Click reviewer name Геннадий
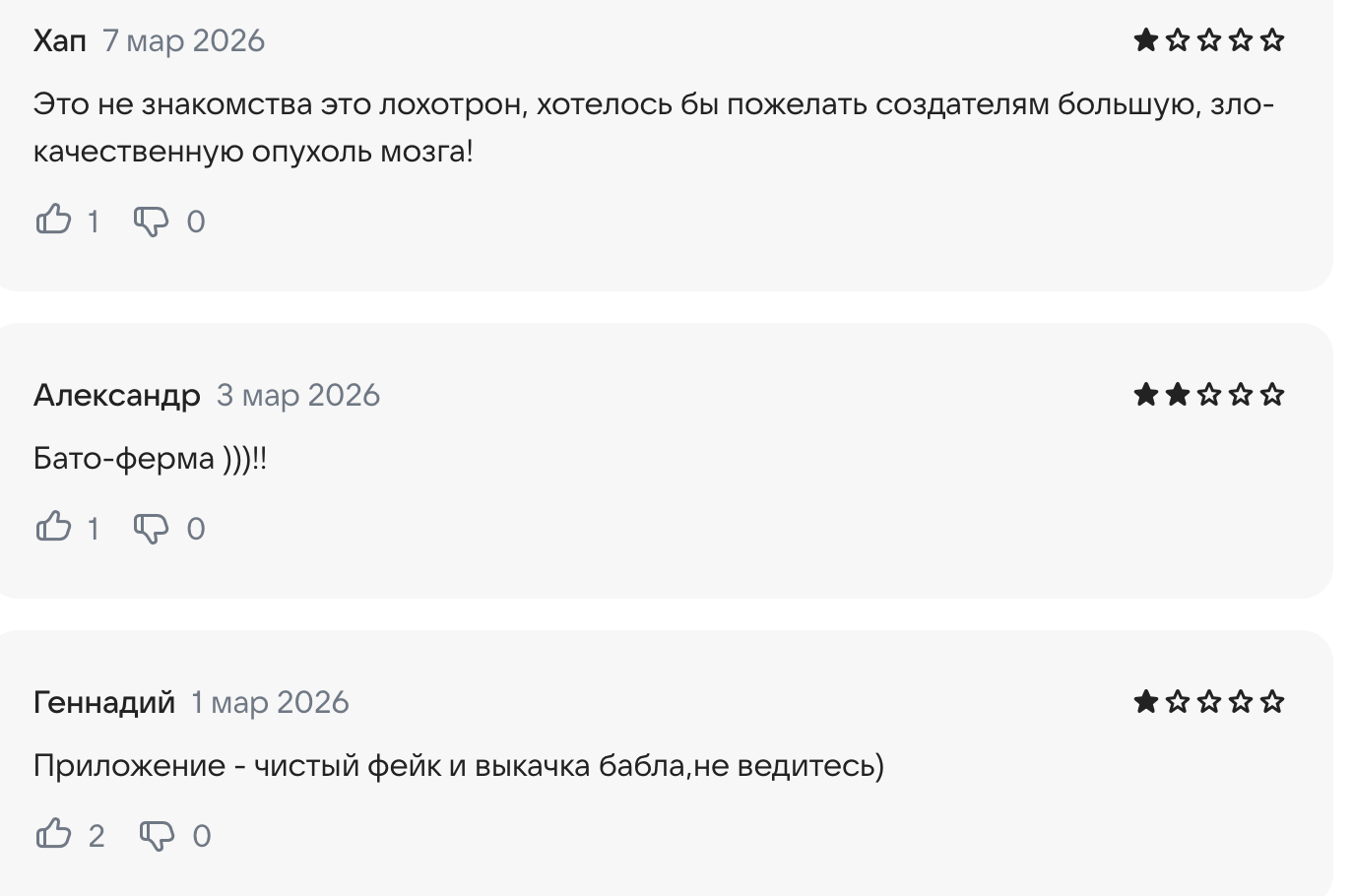This screenshot has width=1353, height=896. click(x=103, y=702)
